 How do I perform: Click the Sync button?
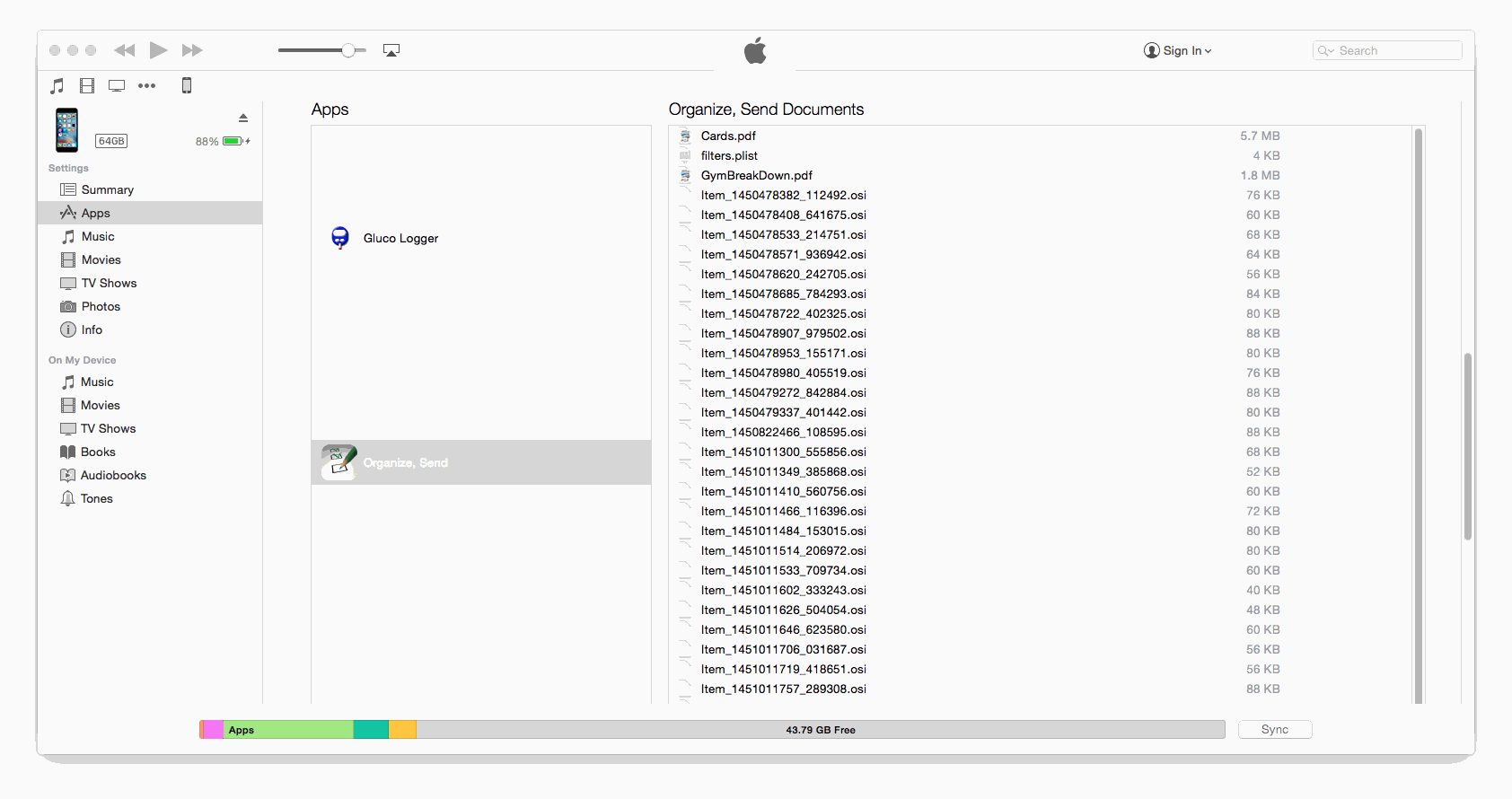(x=1274, y=730)
